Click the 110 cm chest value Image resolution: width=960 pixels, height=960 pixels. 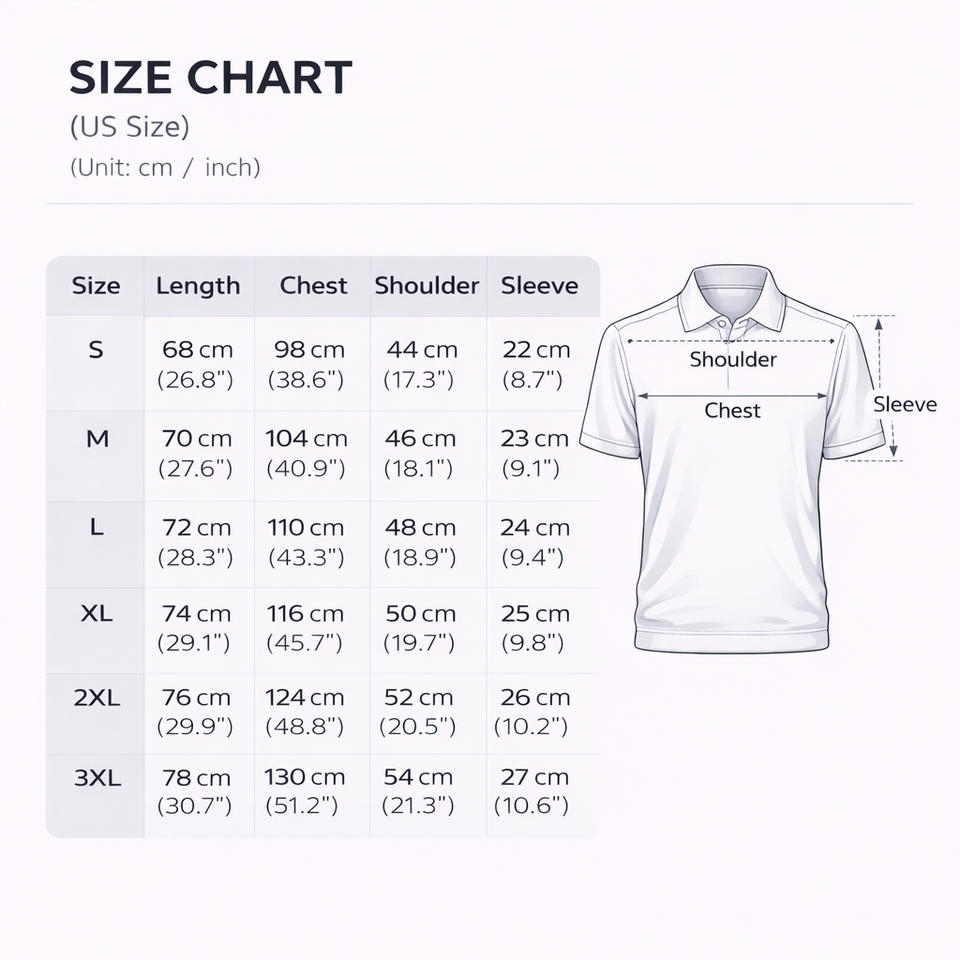coord(306,528)
